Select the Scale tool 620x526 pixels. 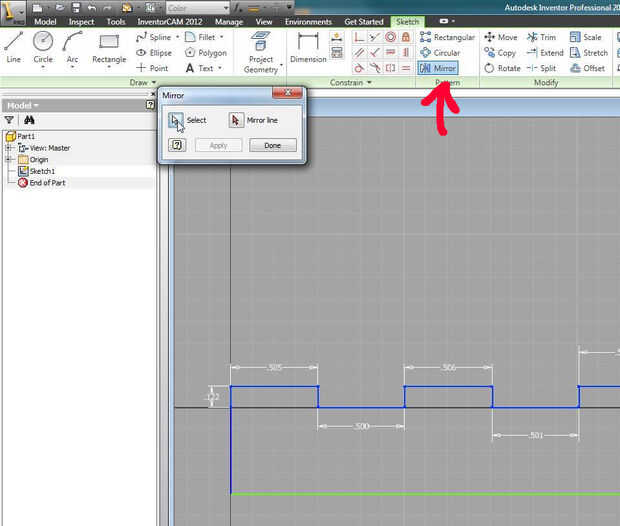click(585, 37)
